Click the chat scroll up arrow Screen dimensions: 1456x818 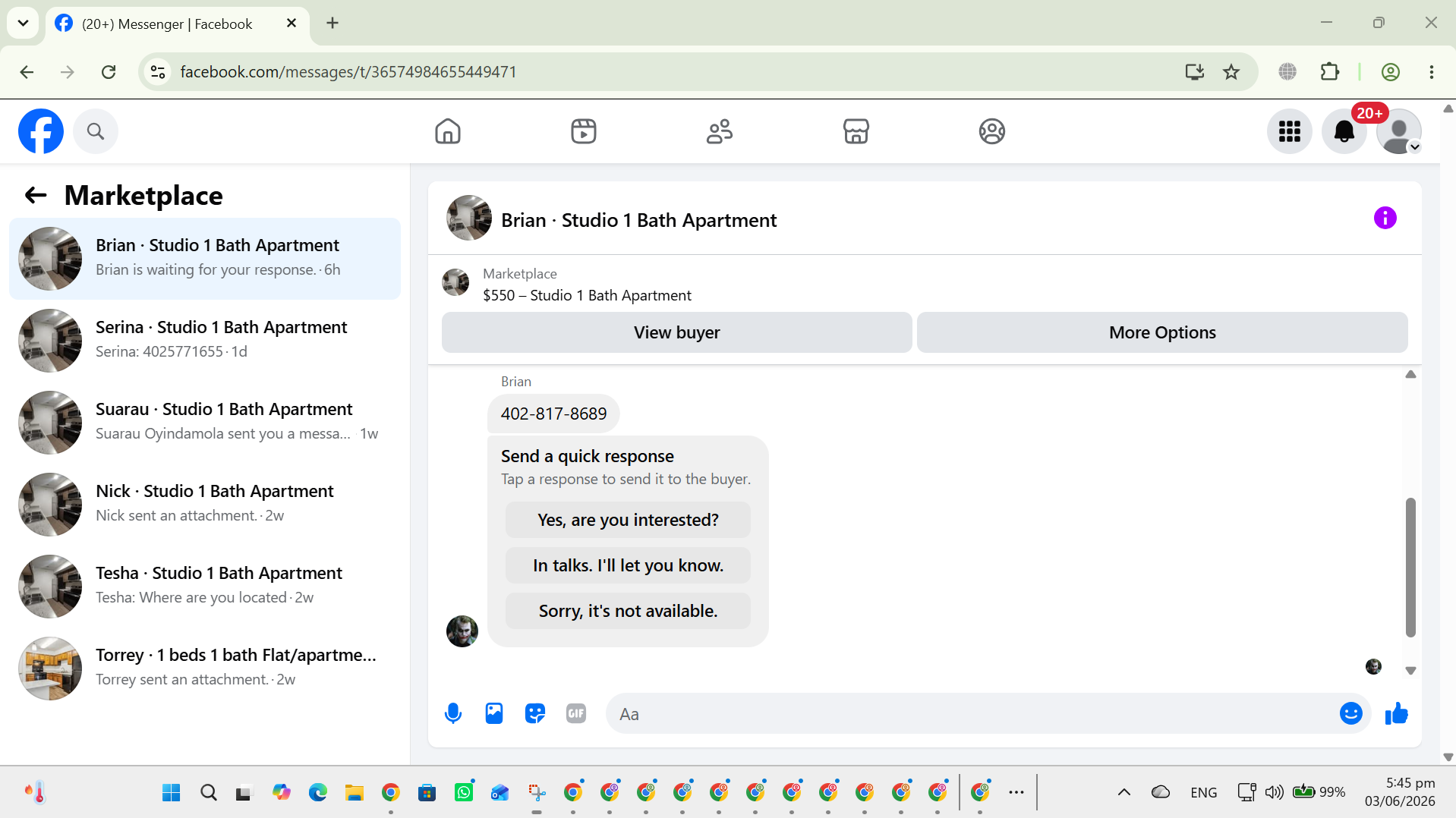pos(1410,374)
